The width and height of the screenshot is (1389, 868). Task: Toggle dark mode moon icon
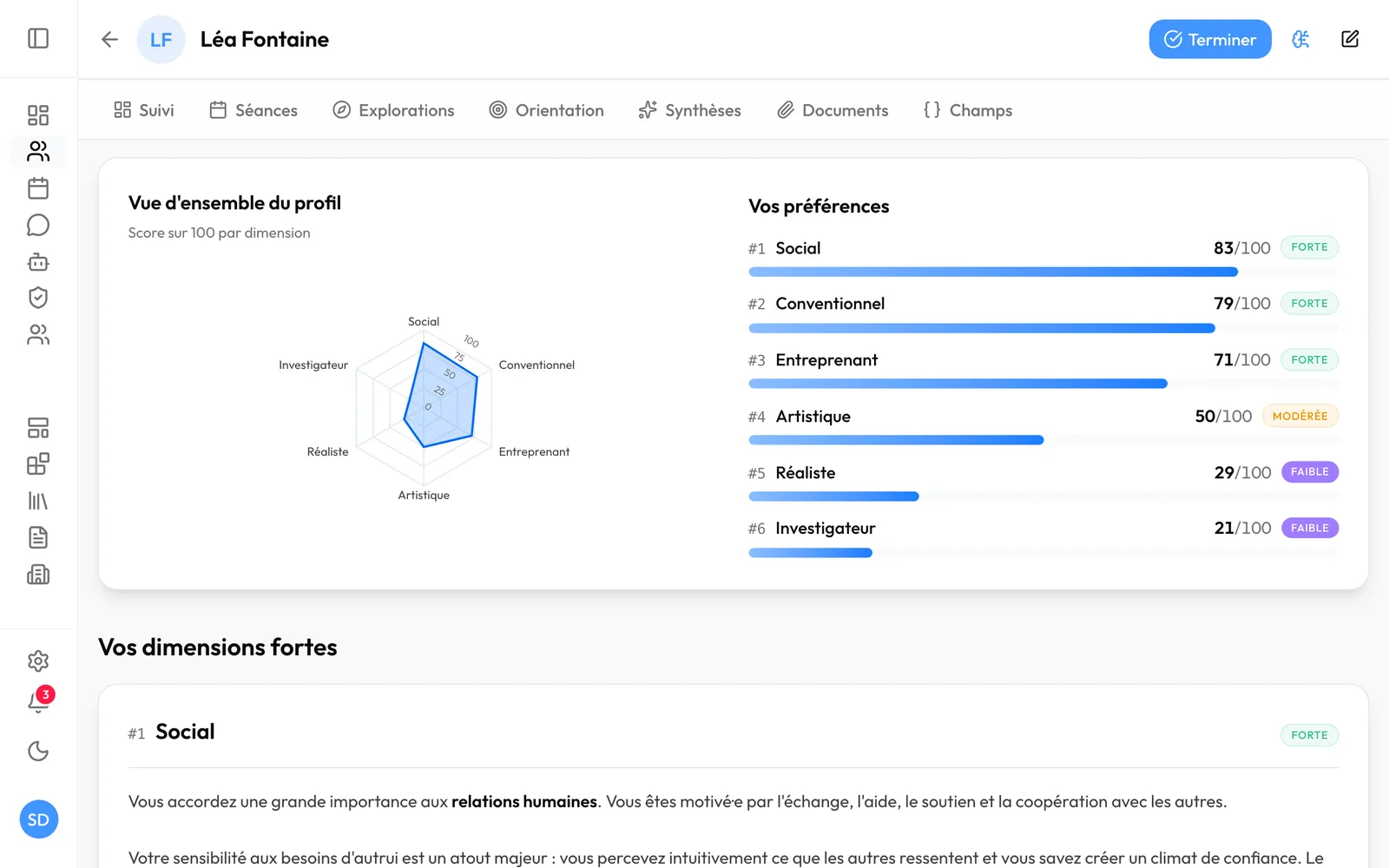38,751
